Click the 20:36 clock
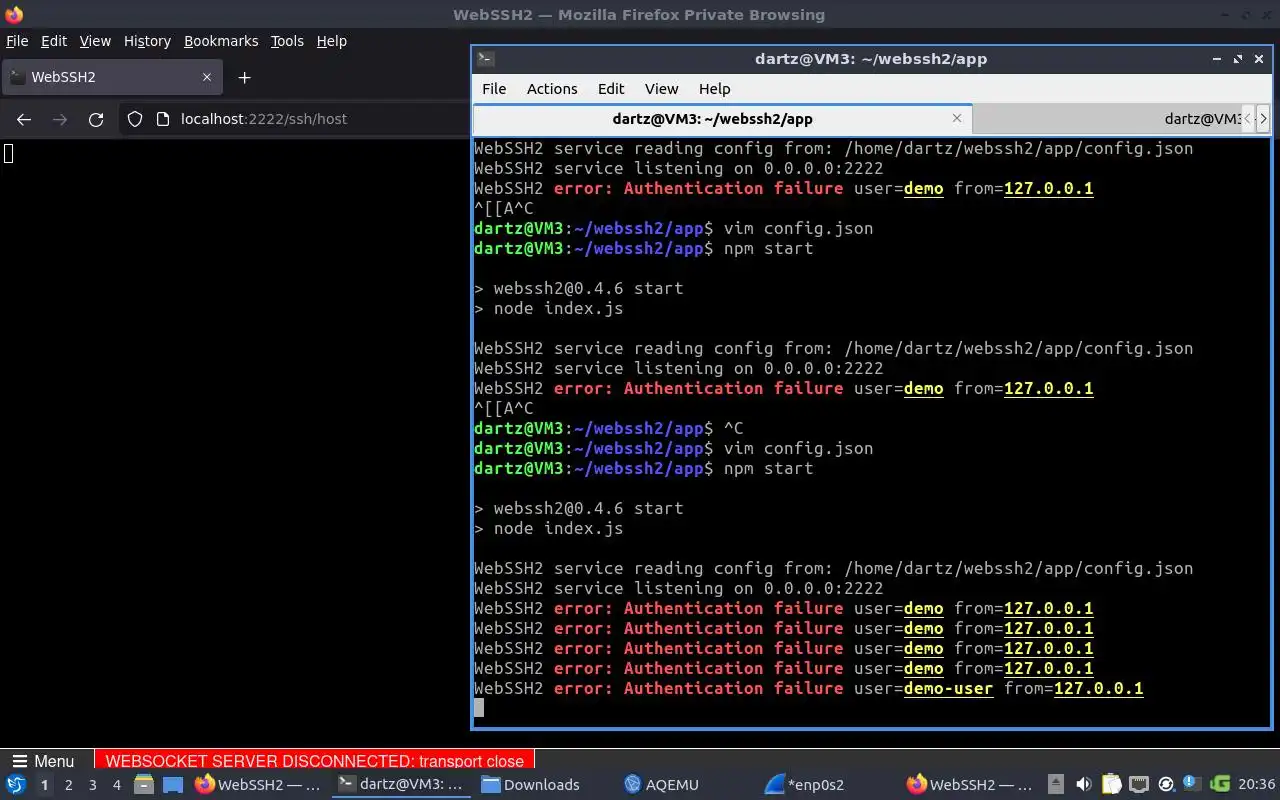Screen dimensions: 1280x800 click(x=1256, y=785)
